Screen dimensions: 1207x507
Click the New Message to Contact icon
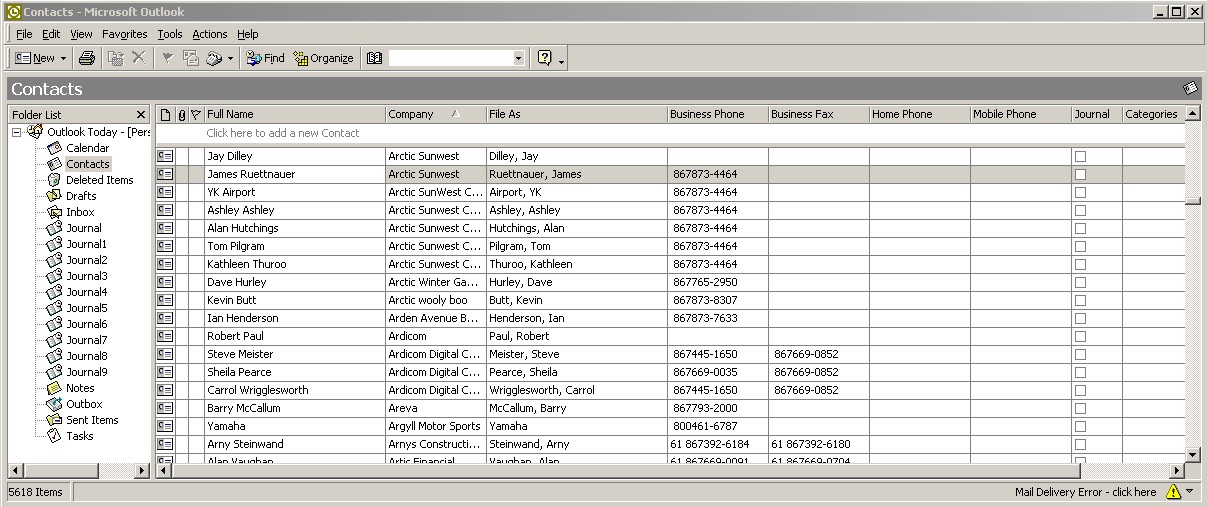(190, 58)
